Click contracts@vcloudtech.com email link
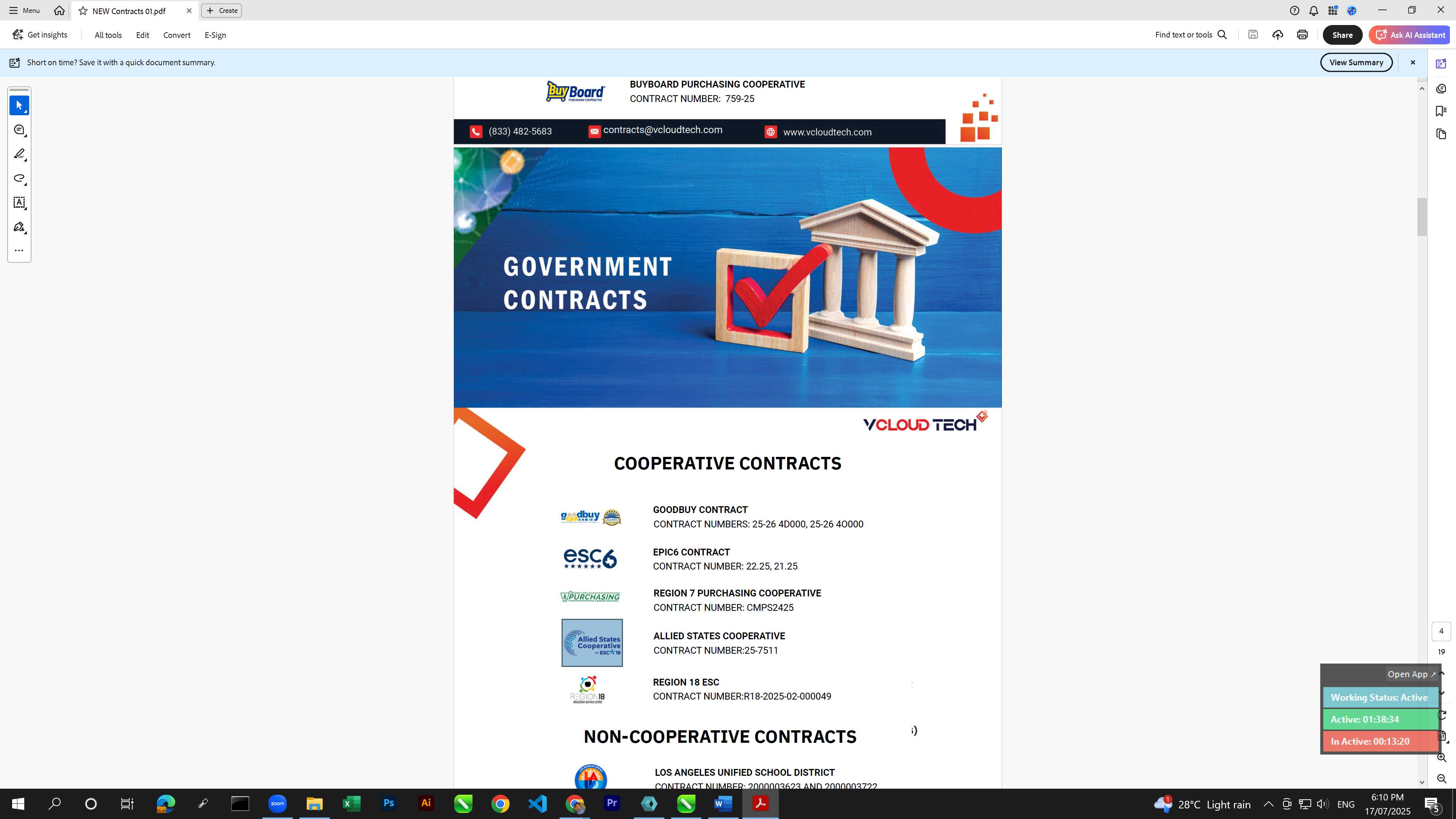Image resolution: width=1456 pixels, height=819 pixels. tap(662, 130)
